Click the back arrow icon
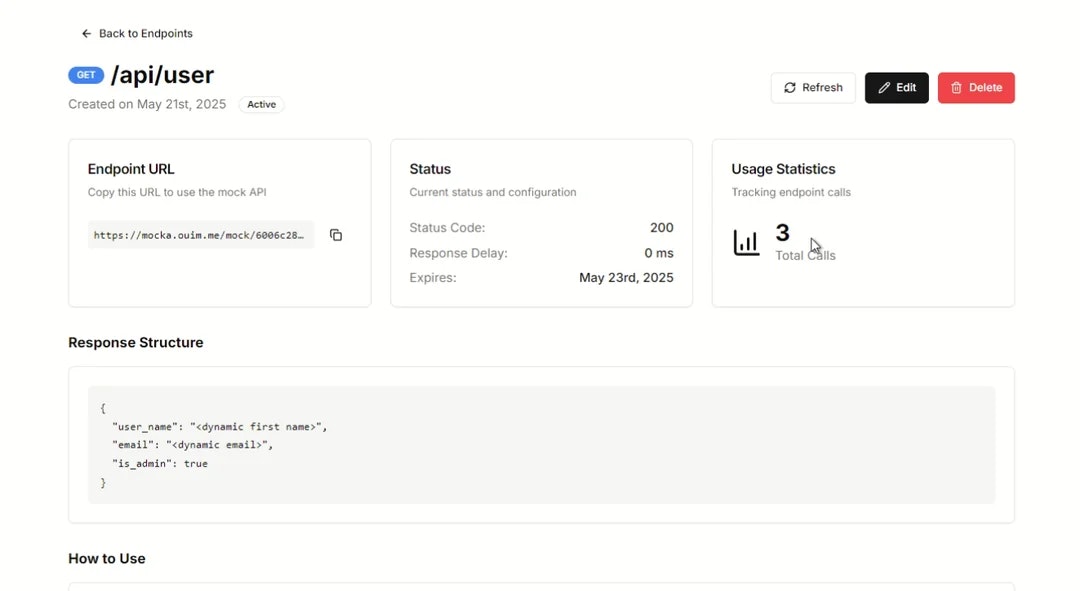This screenshot has height=591, width=1080. (86, 33)
